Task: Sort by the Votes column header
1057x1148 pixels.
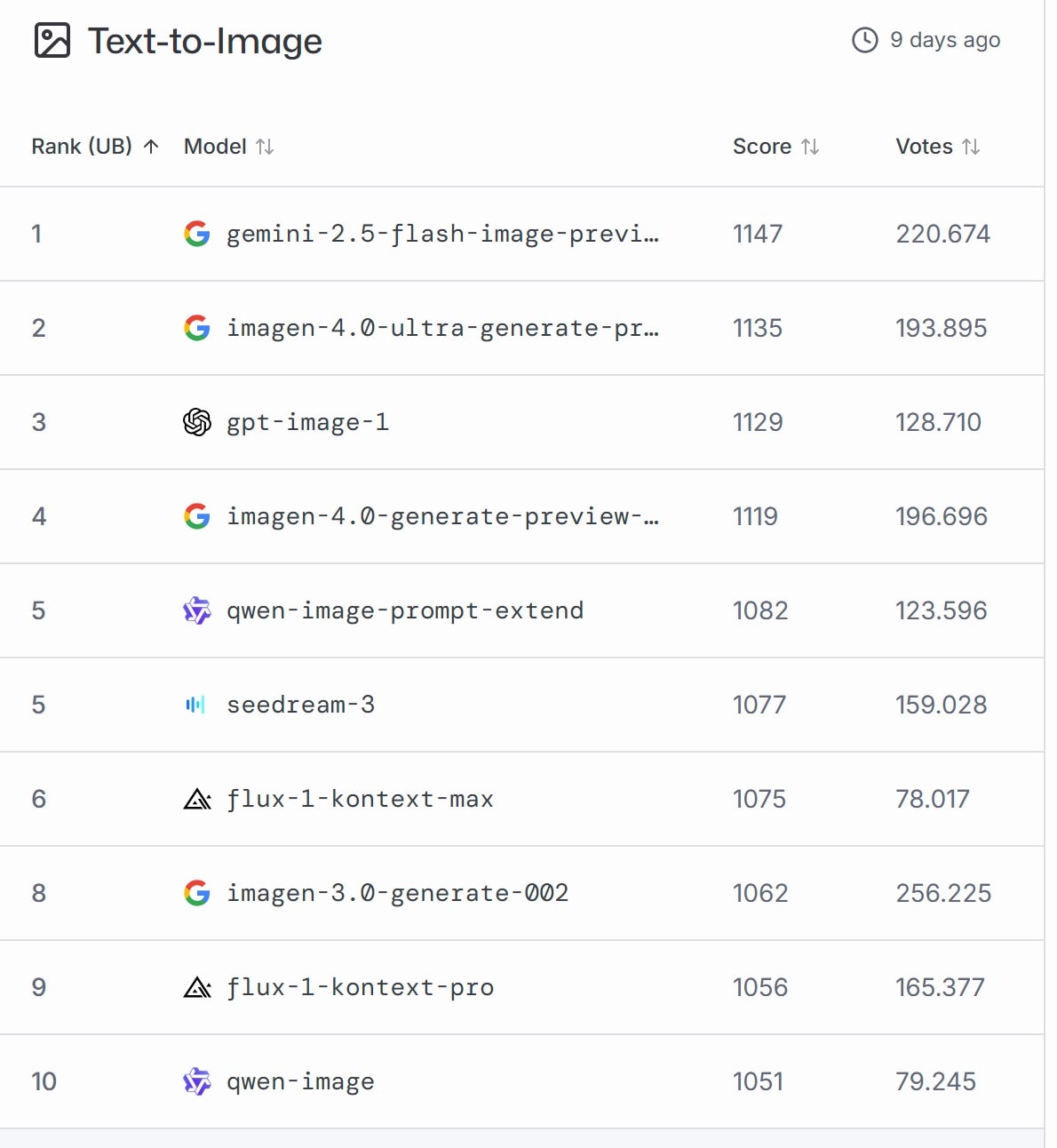Action: pos(937,147)
